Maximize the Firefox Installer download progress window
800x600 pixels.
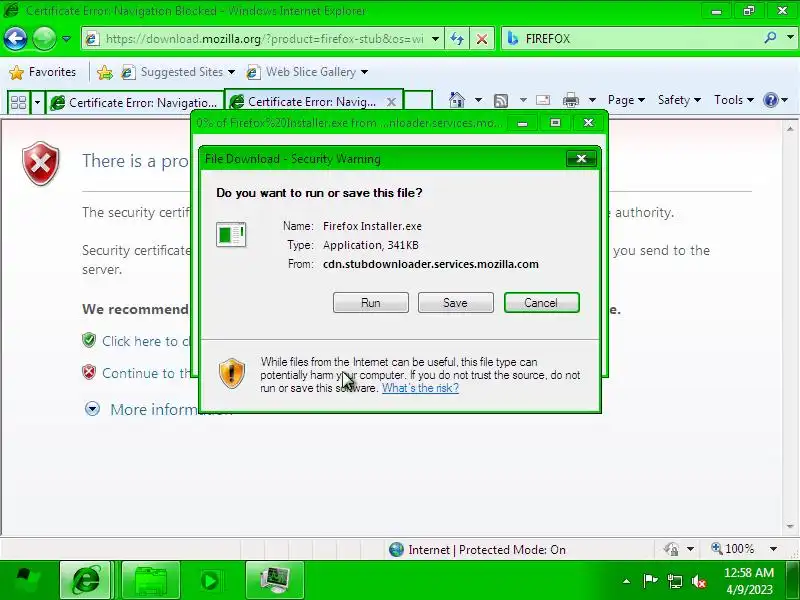click(555, 123)
